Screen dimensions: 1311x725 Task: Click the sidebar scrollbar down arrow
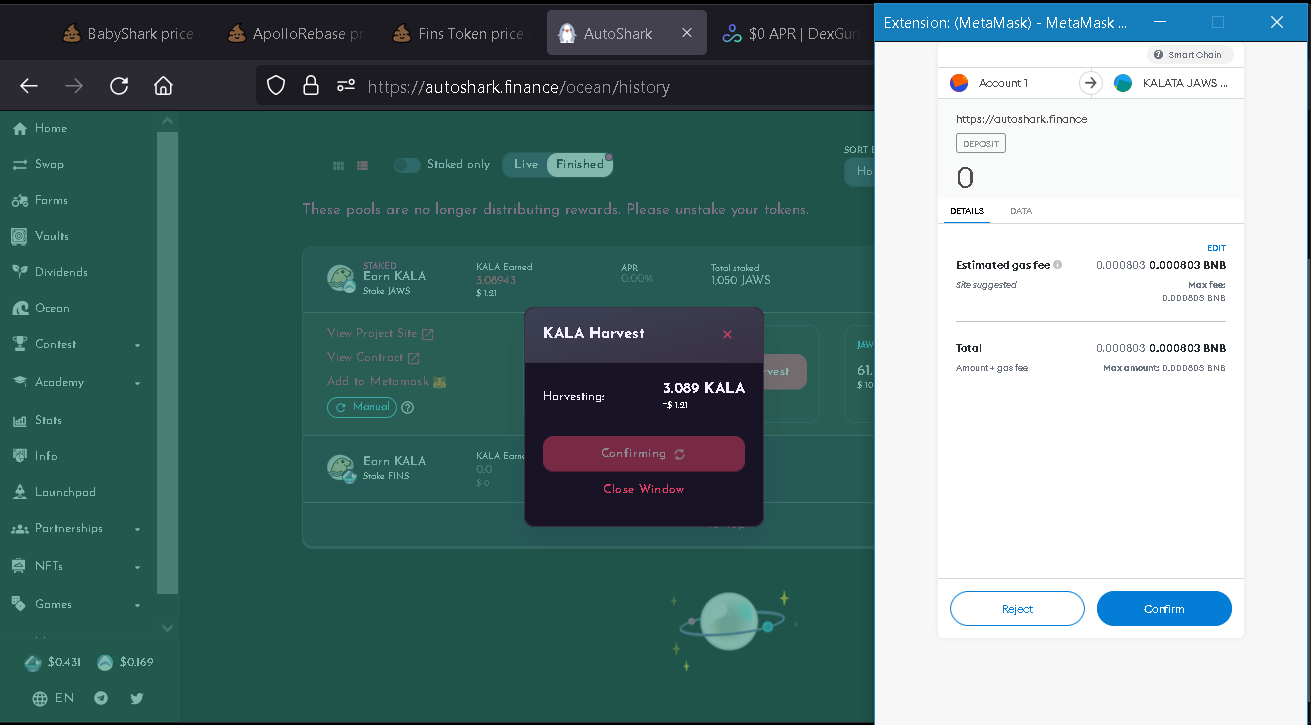167,628
